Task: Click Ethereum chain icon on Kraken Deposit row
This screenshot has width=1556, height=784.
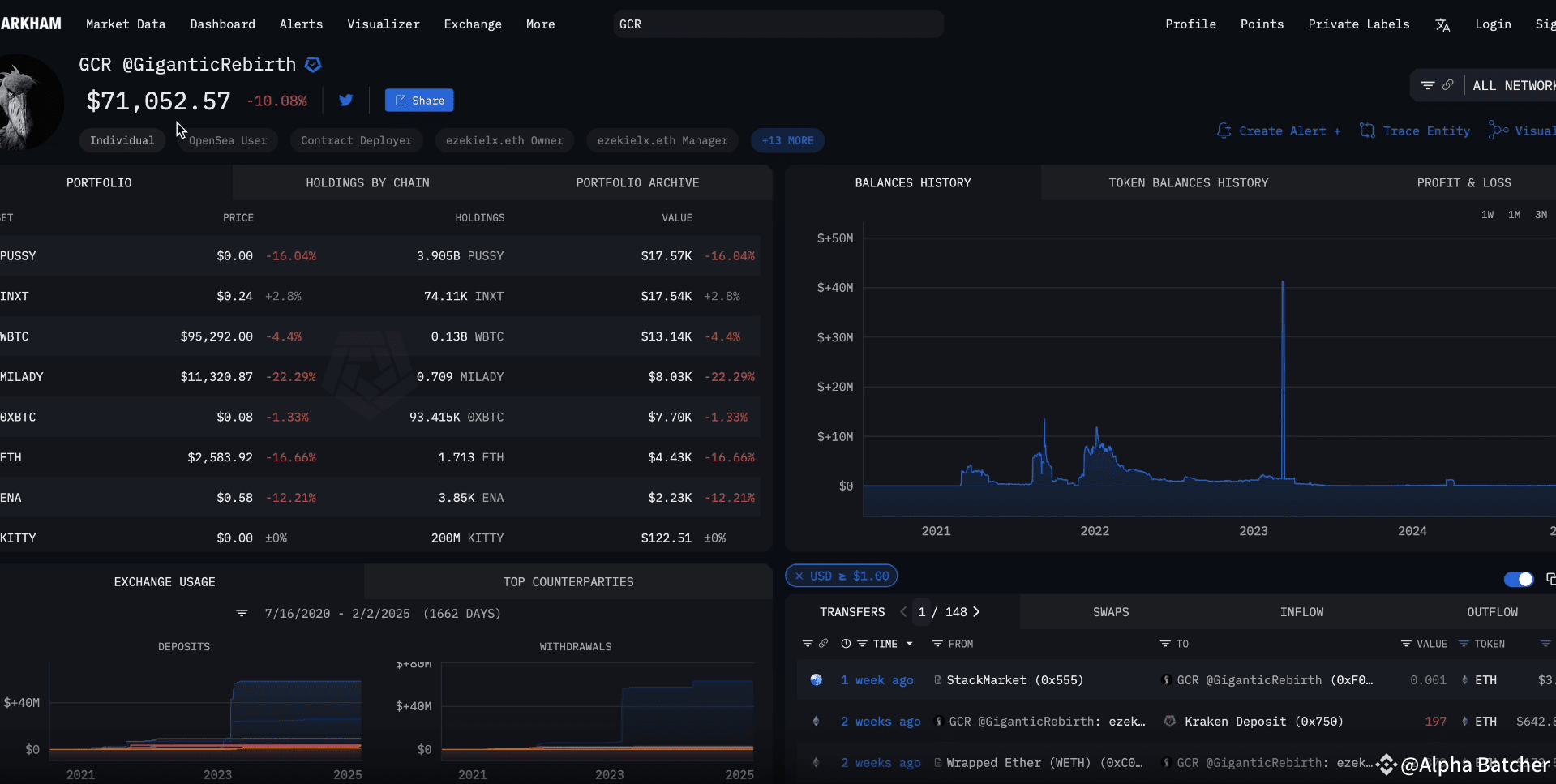Action: pos(817,722)
